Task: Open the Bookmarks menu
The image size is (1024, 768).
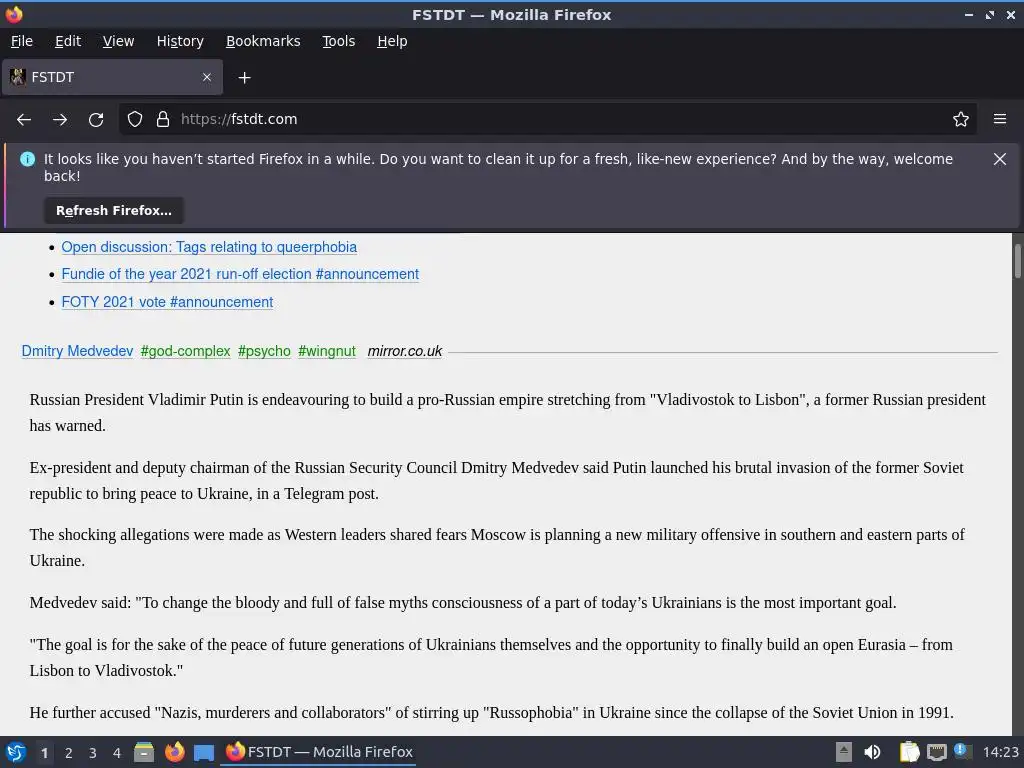Action: (x=263, y=41)
